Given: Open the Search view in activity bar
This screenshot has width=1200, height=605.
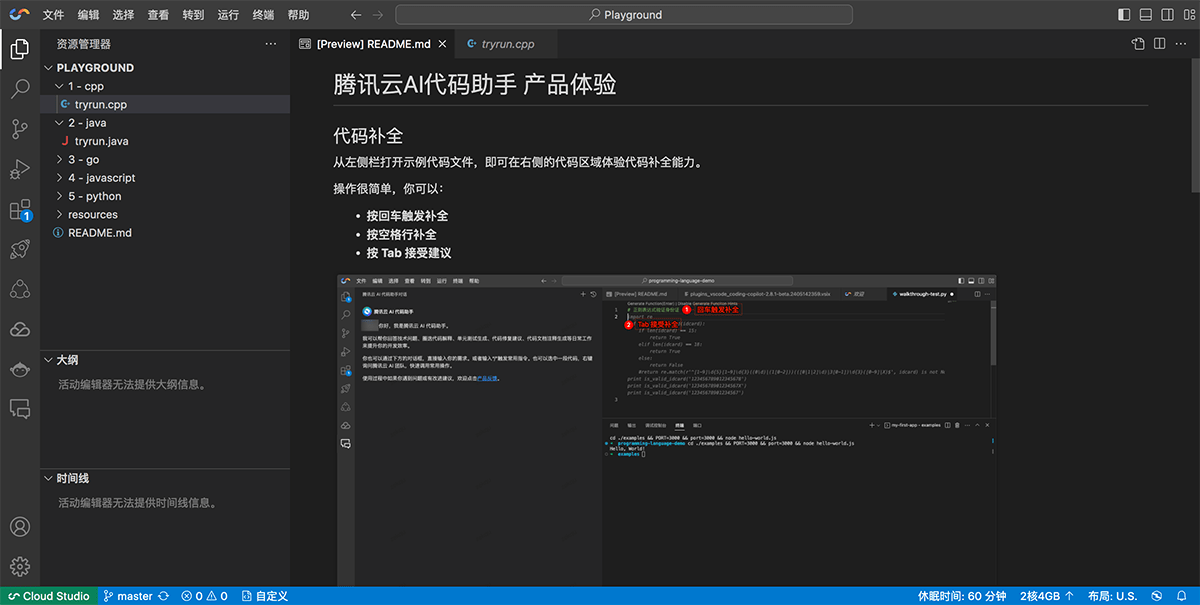Looking at the screenshot, I should pos(20,89).
